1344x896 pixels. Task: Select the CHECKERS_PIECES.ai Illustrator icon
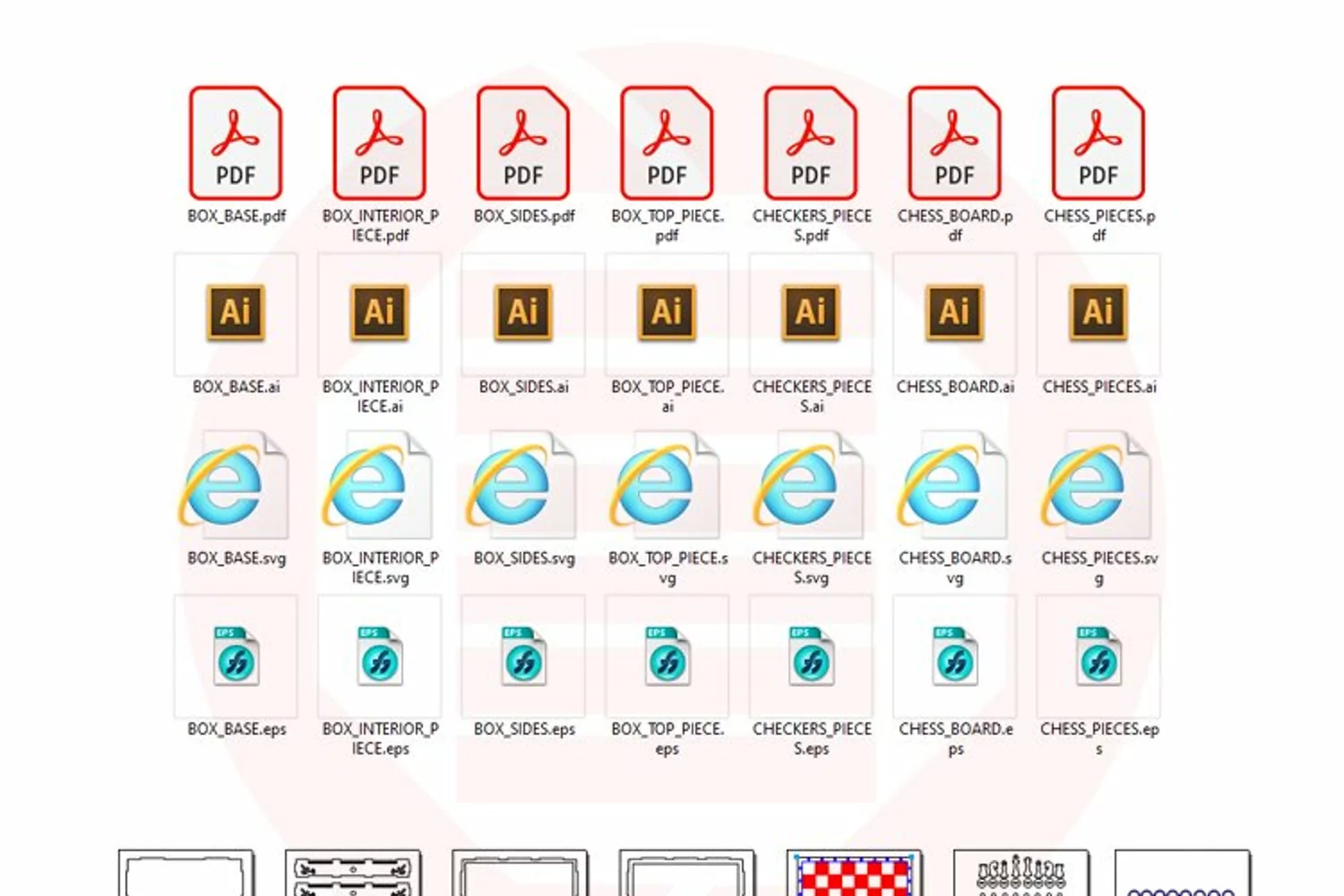click(x=811, y=313)
